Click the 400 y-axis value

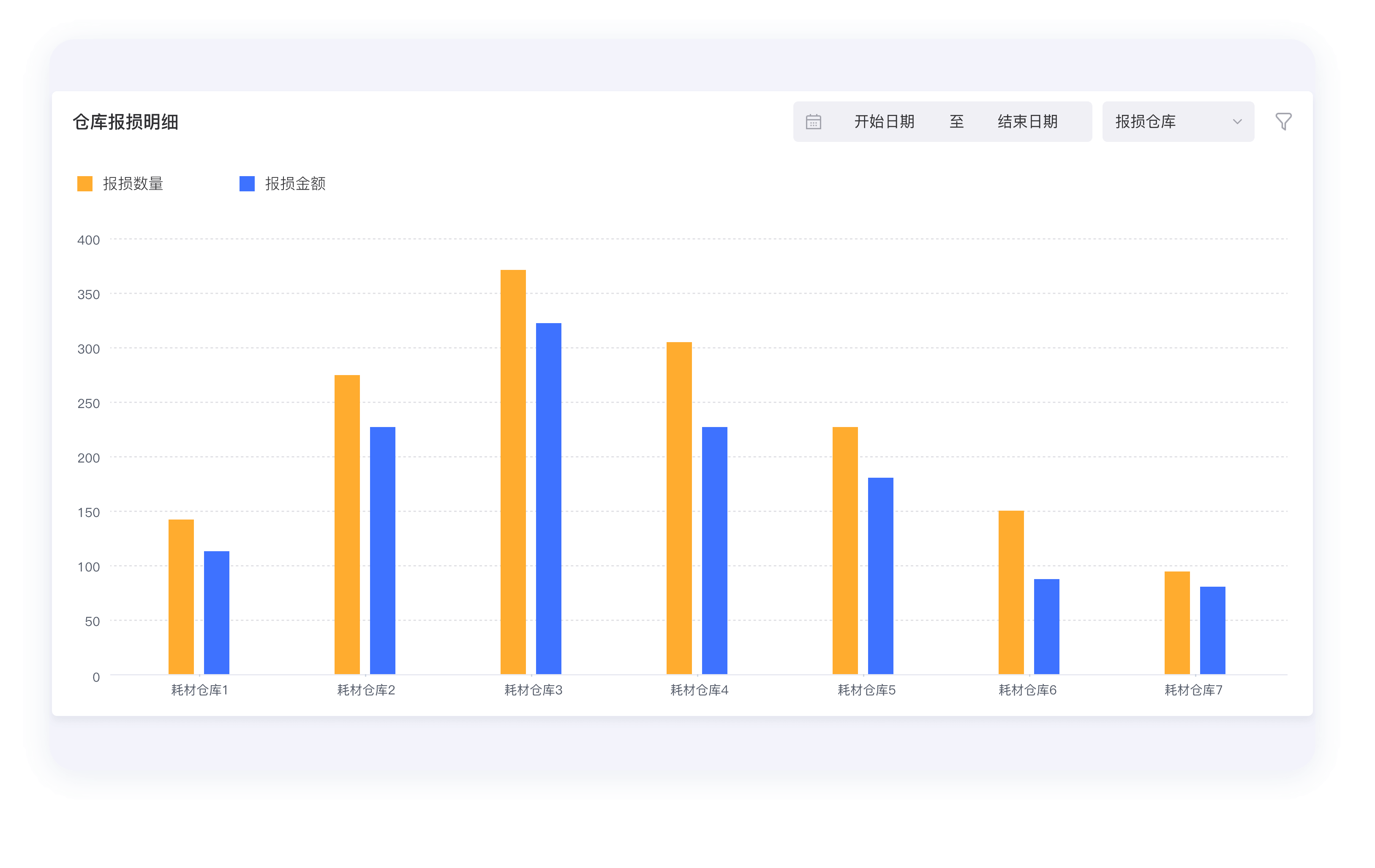[89, 240]
